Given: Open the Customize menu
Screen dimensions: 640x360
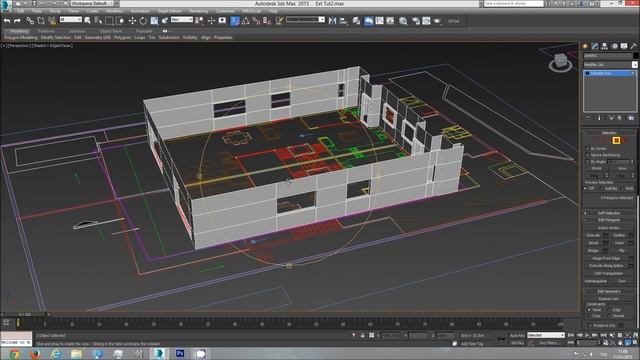Looking at the screenshot, I should [225, 11].
